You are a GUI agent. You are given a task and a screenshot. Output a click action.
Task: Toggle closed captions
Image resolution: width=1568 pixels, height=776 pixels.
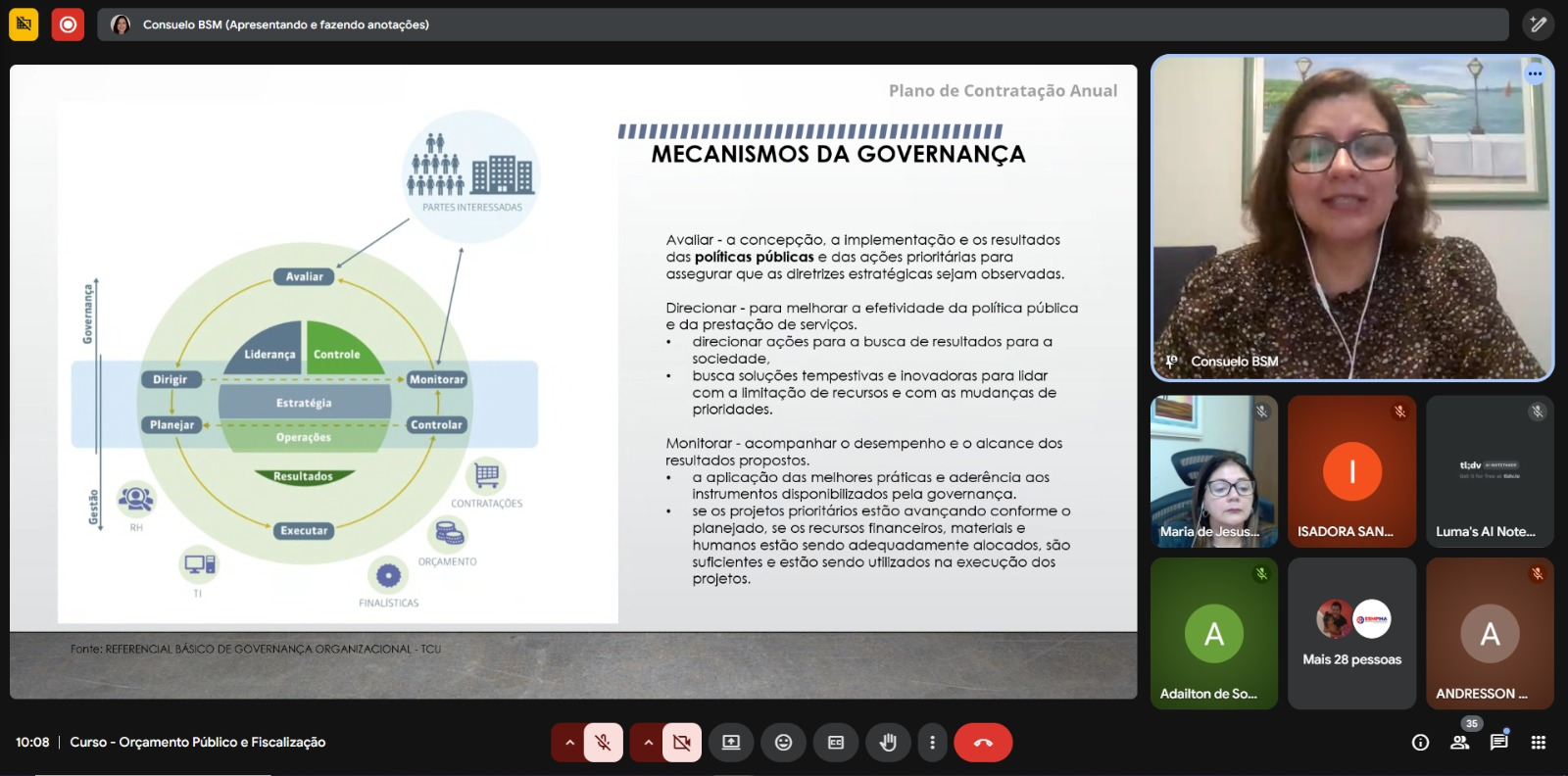pyautogui.click(x=836, y=743)
